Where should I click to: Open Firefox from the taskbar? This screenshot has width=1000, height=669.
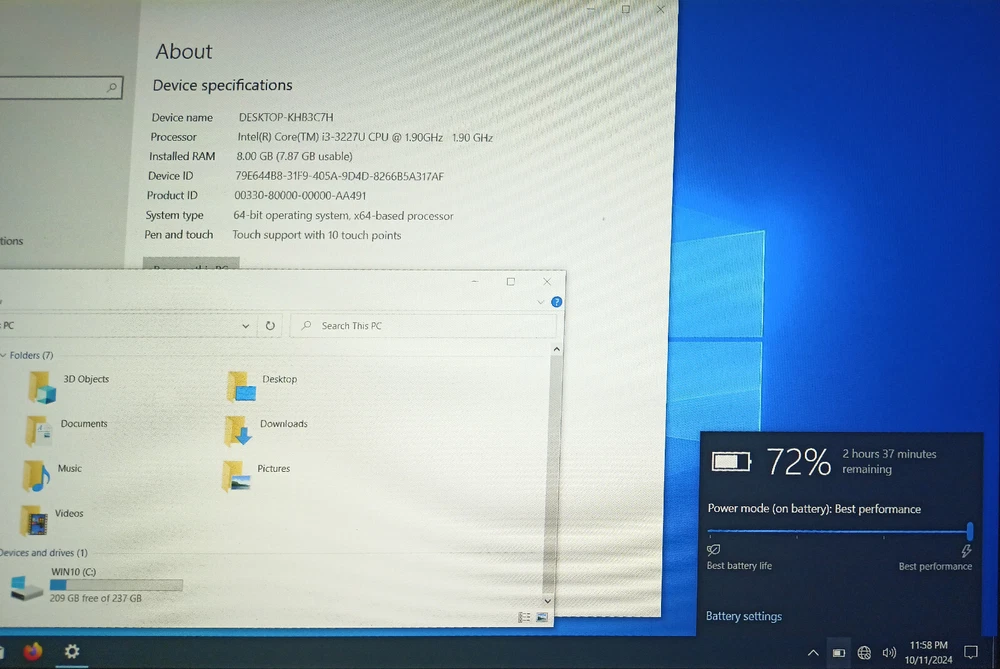point(33,651)
